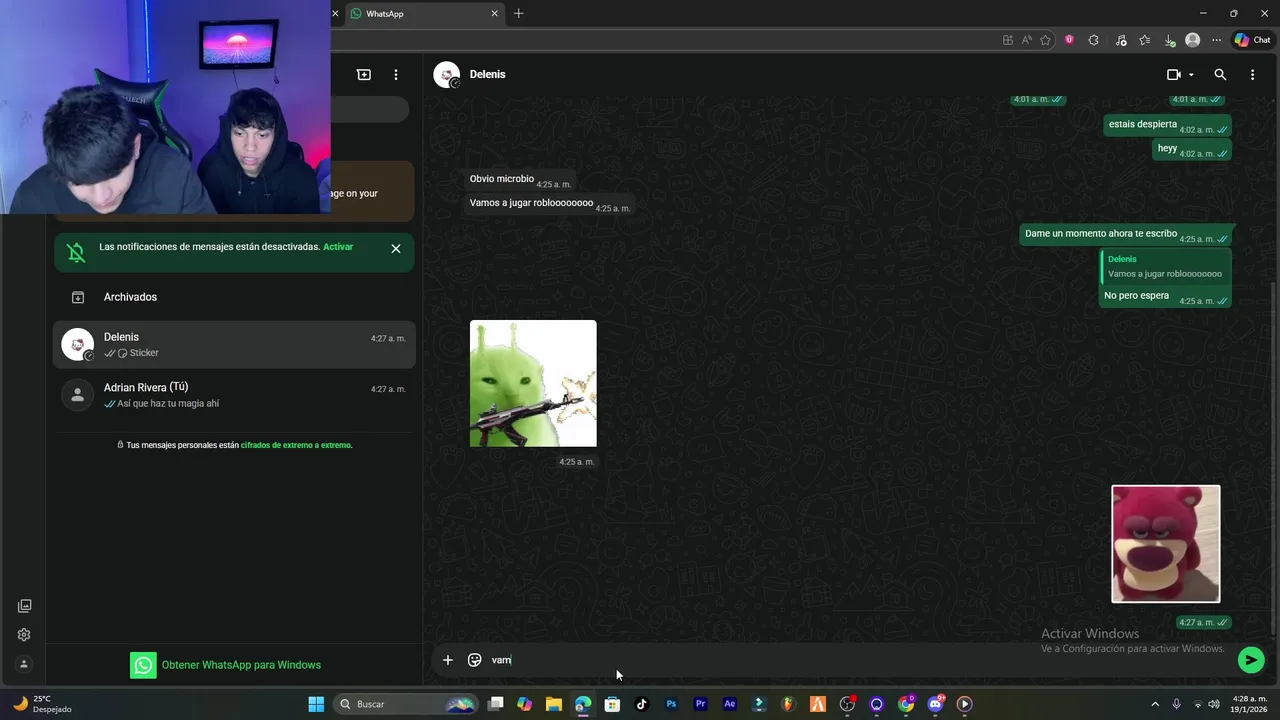Open the media control music icon

(x=1121, y=40)
